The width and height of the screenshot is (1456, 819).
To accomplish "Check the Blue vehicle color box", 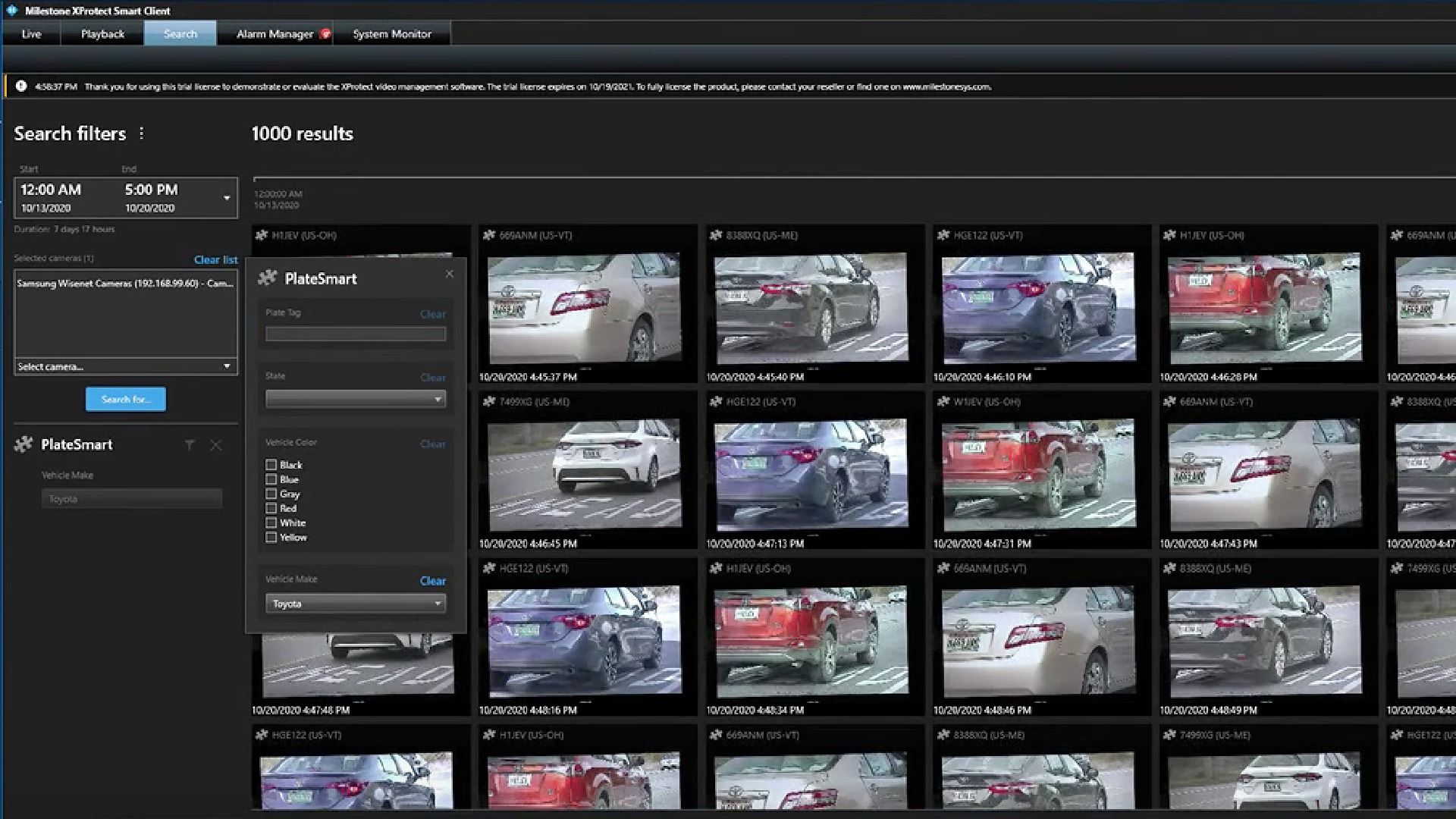I will [271, 479].
